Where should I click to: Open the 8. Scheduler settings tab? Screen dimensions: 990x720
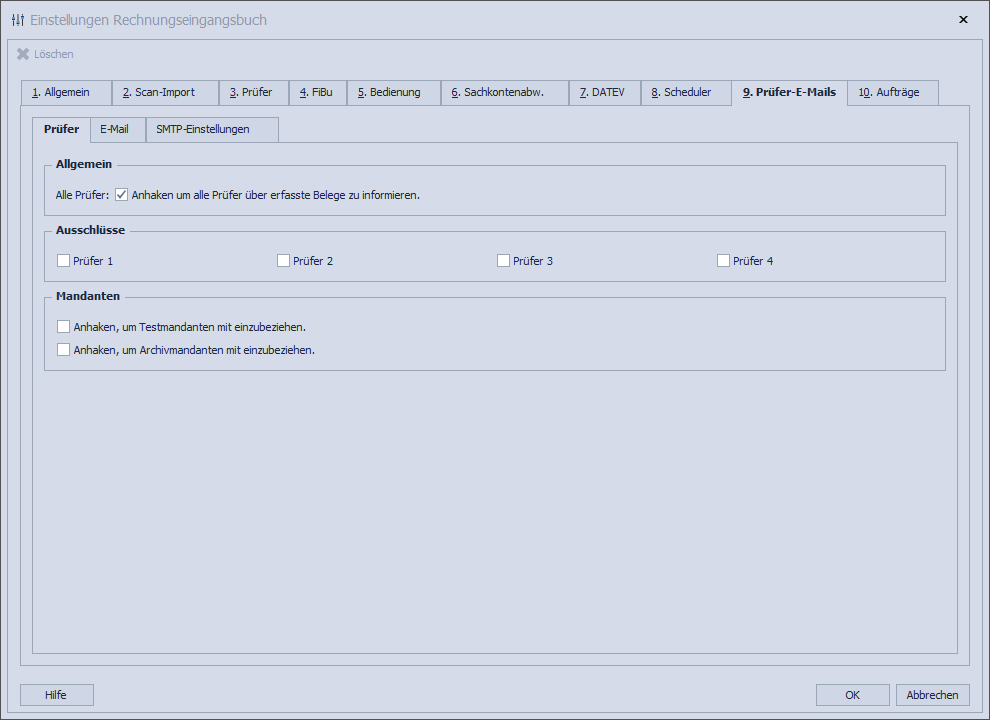(x=685, y=92)
